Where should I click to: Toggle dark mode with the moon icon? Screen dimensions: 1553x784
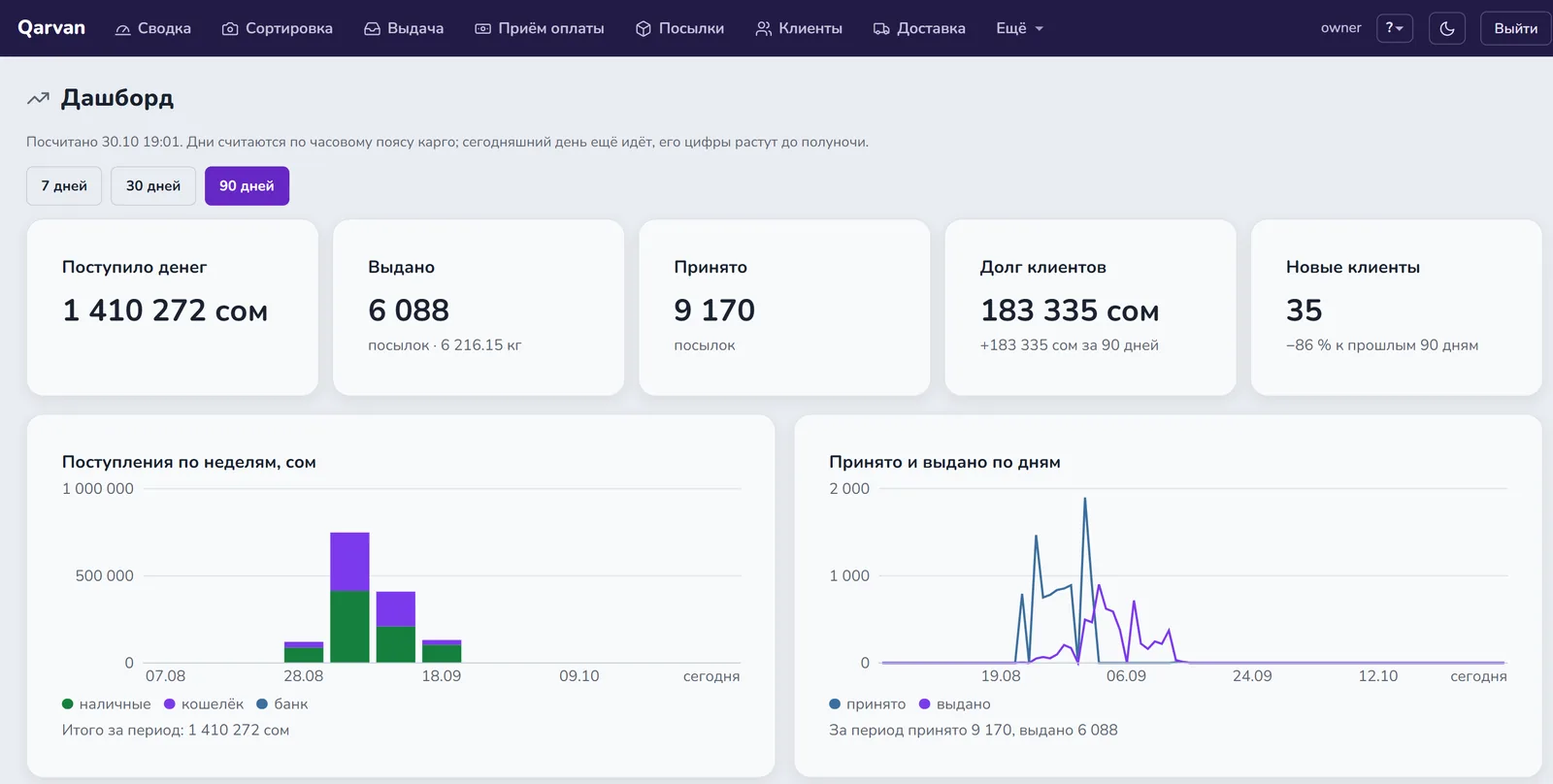tap(1447, 28)
